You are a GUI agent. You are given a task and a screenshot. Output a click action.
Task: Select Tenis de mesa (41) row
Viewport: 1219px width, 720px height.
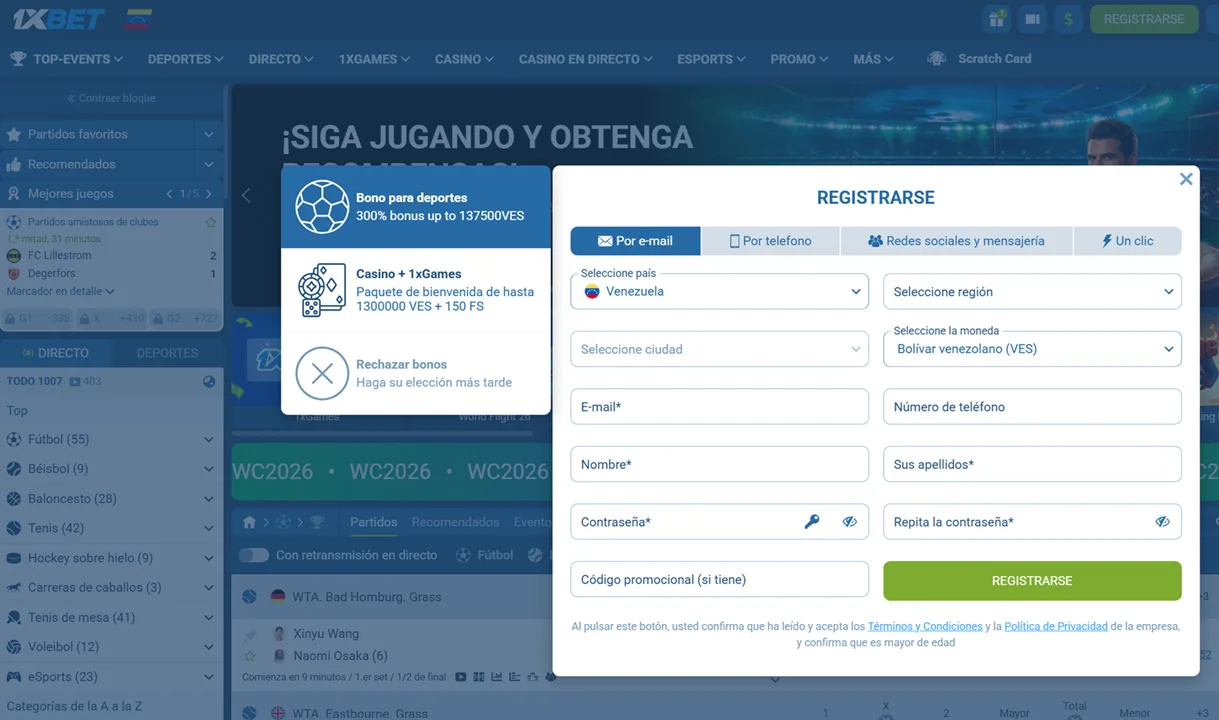click(111, 617)
